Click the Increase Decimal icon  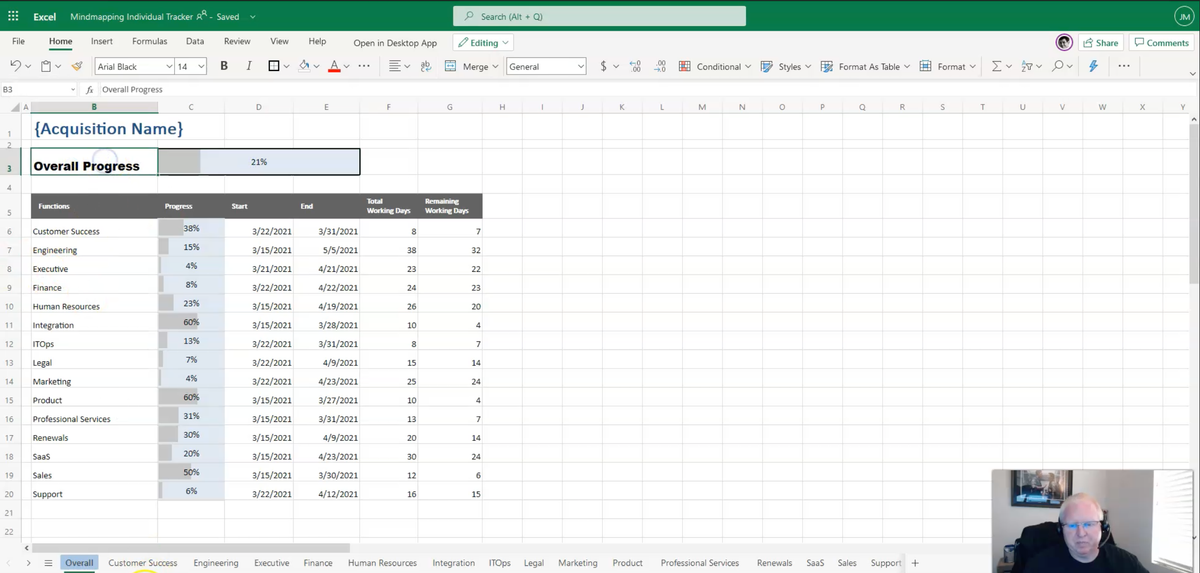point(635,66)
